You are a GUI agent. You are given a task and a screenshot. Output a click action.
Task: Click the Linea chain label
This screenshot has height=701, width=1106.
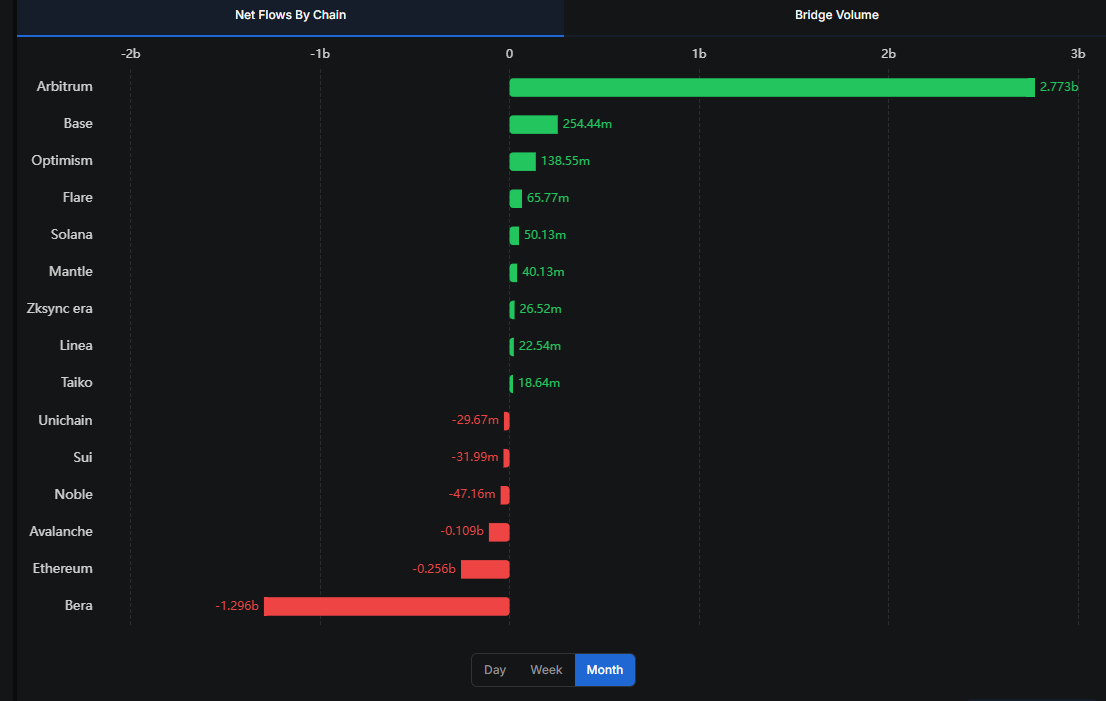pos(75,346)
